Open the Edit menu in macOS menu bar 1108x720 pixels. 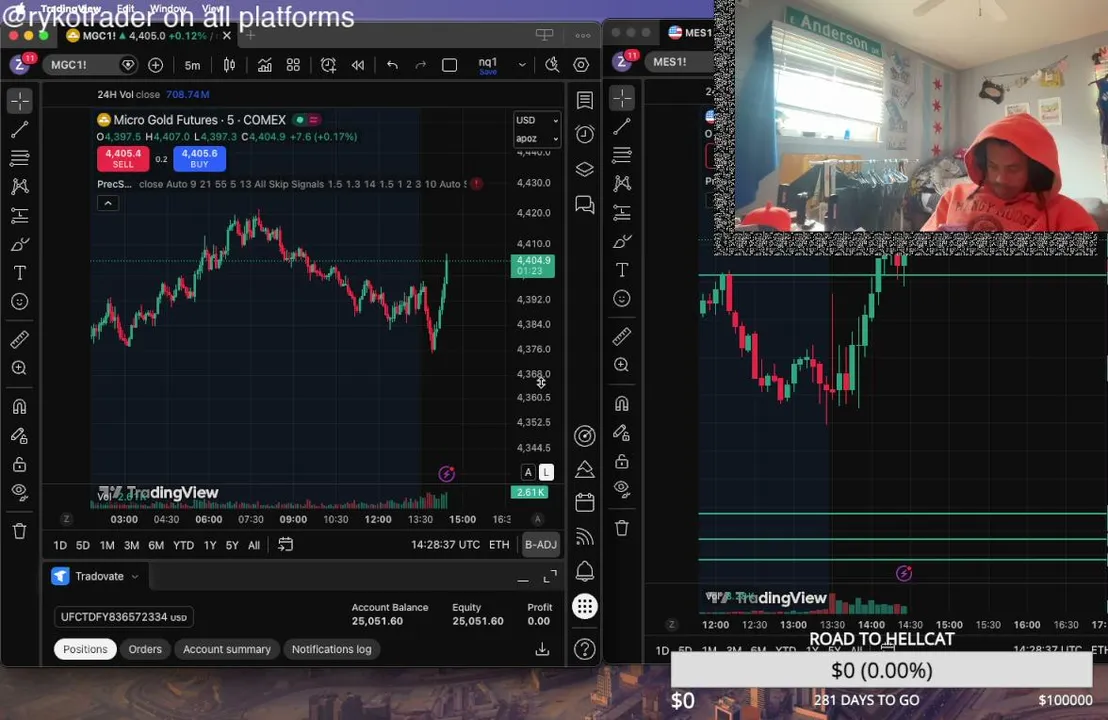(126, 8)
